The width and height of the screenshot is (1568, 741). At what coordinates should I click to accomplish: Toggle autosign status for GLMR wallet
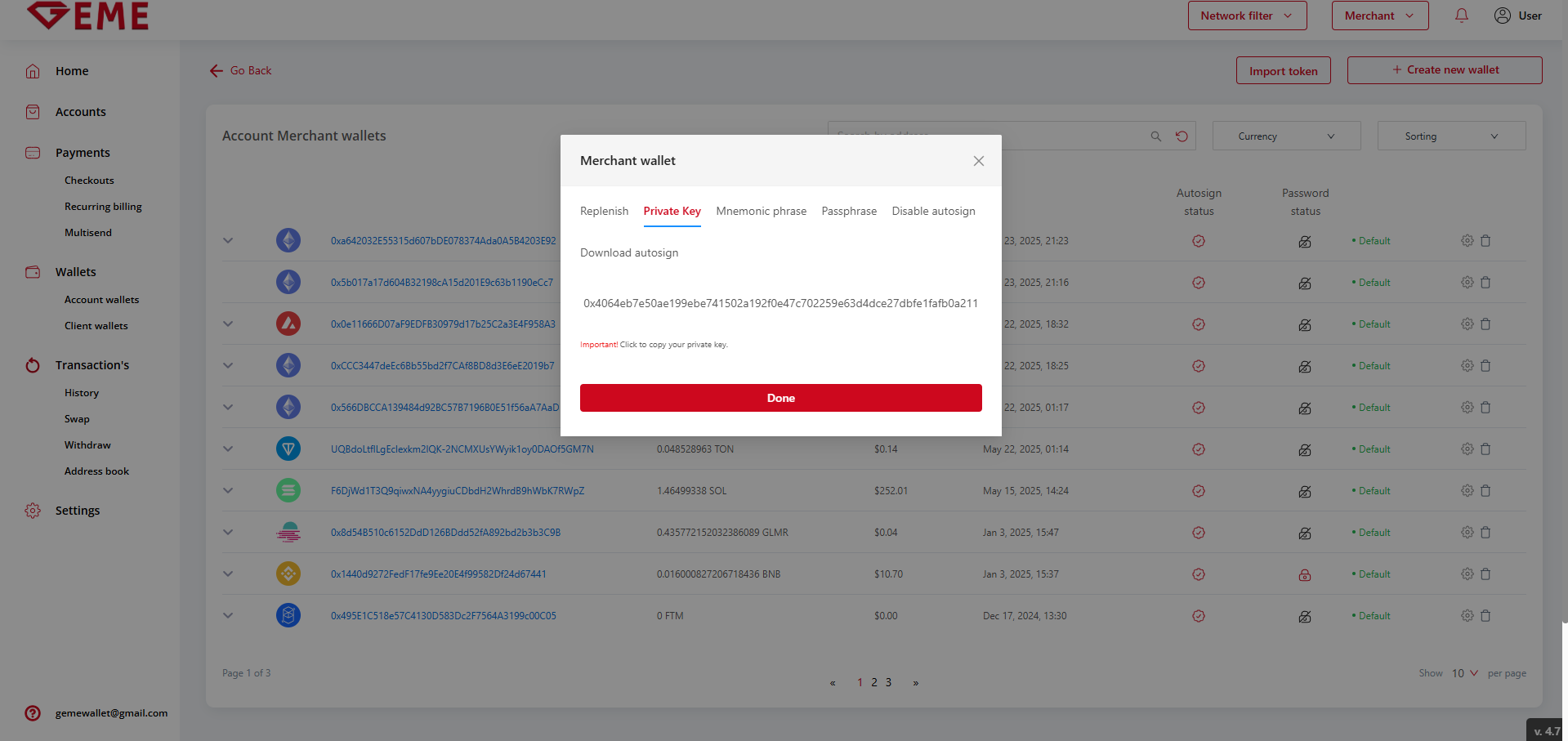1199,533
